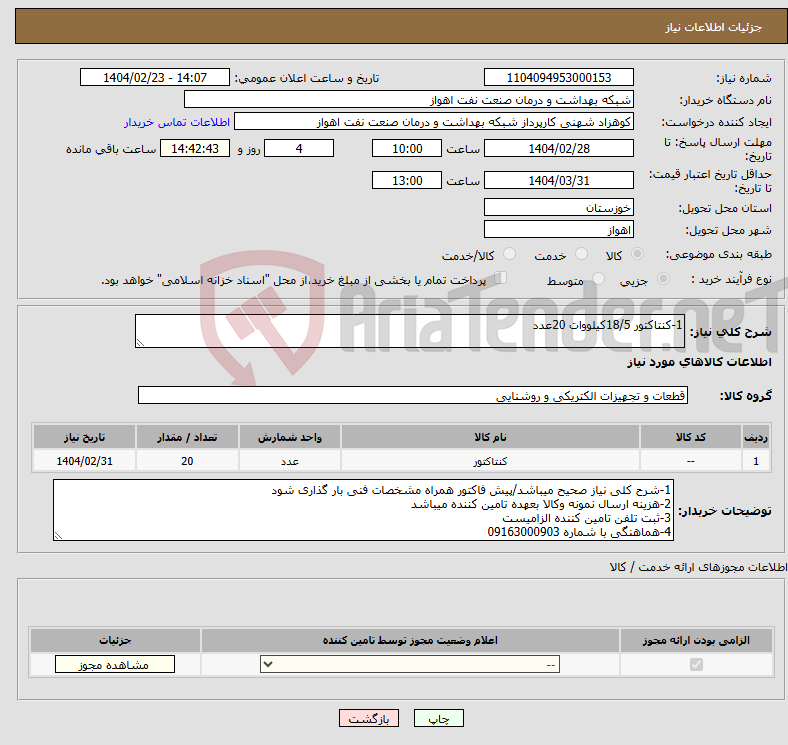Open the مشاهده مجوز button
The width and height of the screenshot is (788, 745).
(x=114, y=665)
